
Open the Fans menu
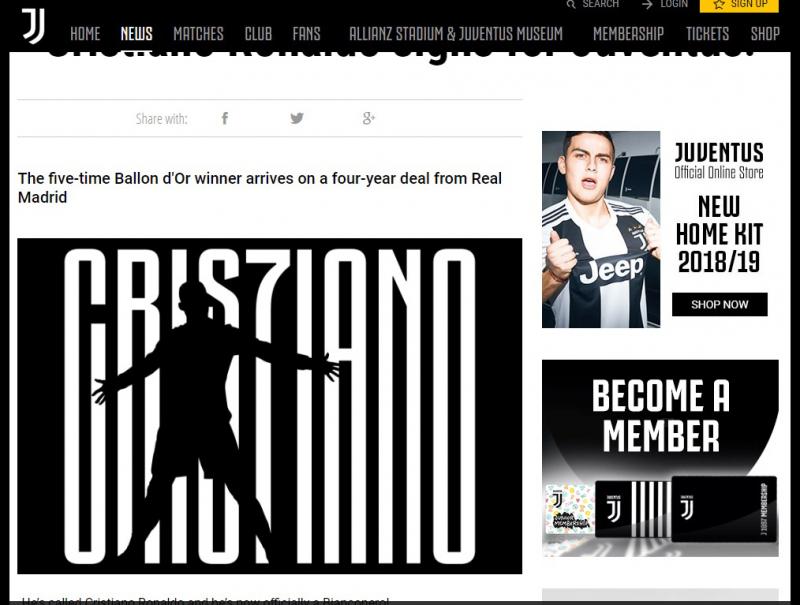307,34
